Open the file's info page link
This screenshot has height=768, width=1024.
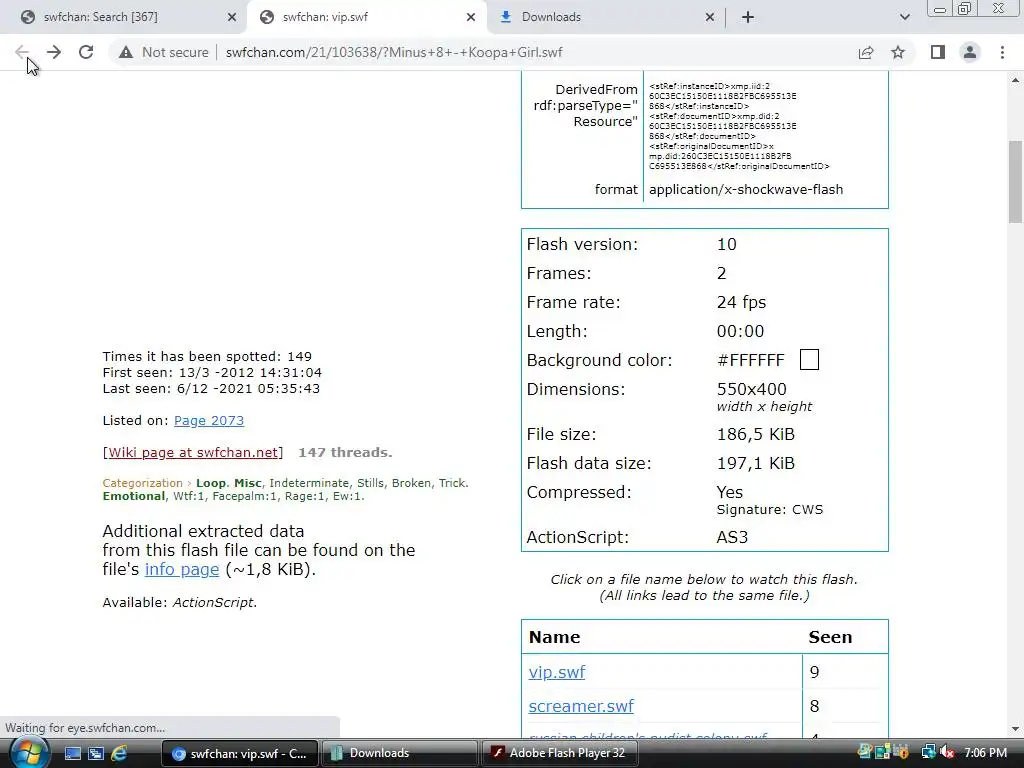[x=182, y=569]
